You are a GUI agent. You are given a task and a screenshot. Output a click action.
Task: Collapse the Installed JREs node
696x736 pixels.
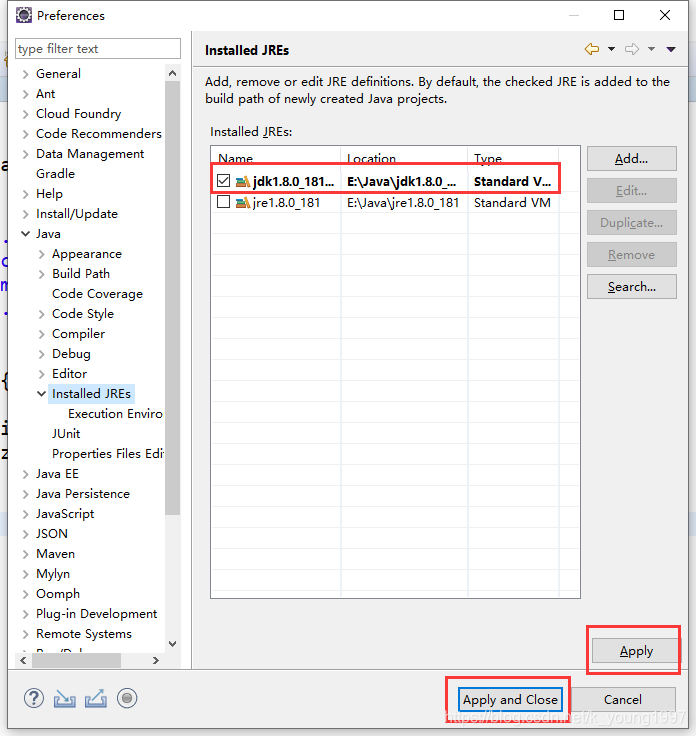41,394
